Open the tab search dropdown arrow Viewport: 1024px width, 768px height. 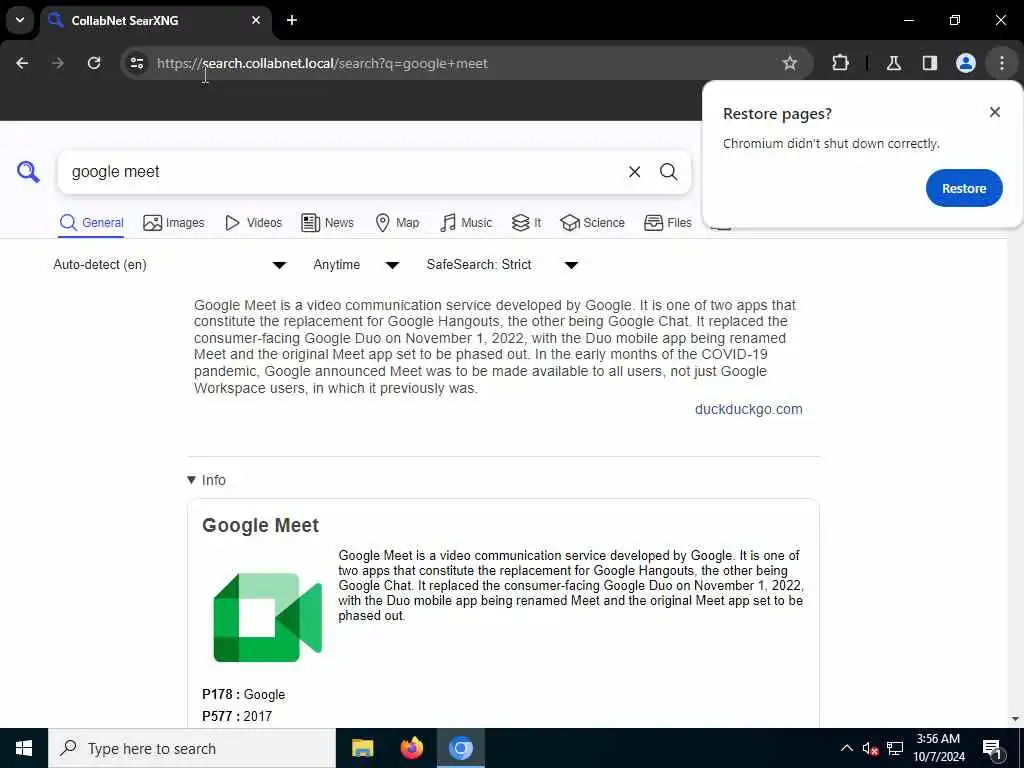tap(20, 20)
